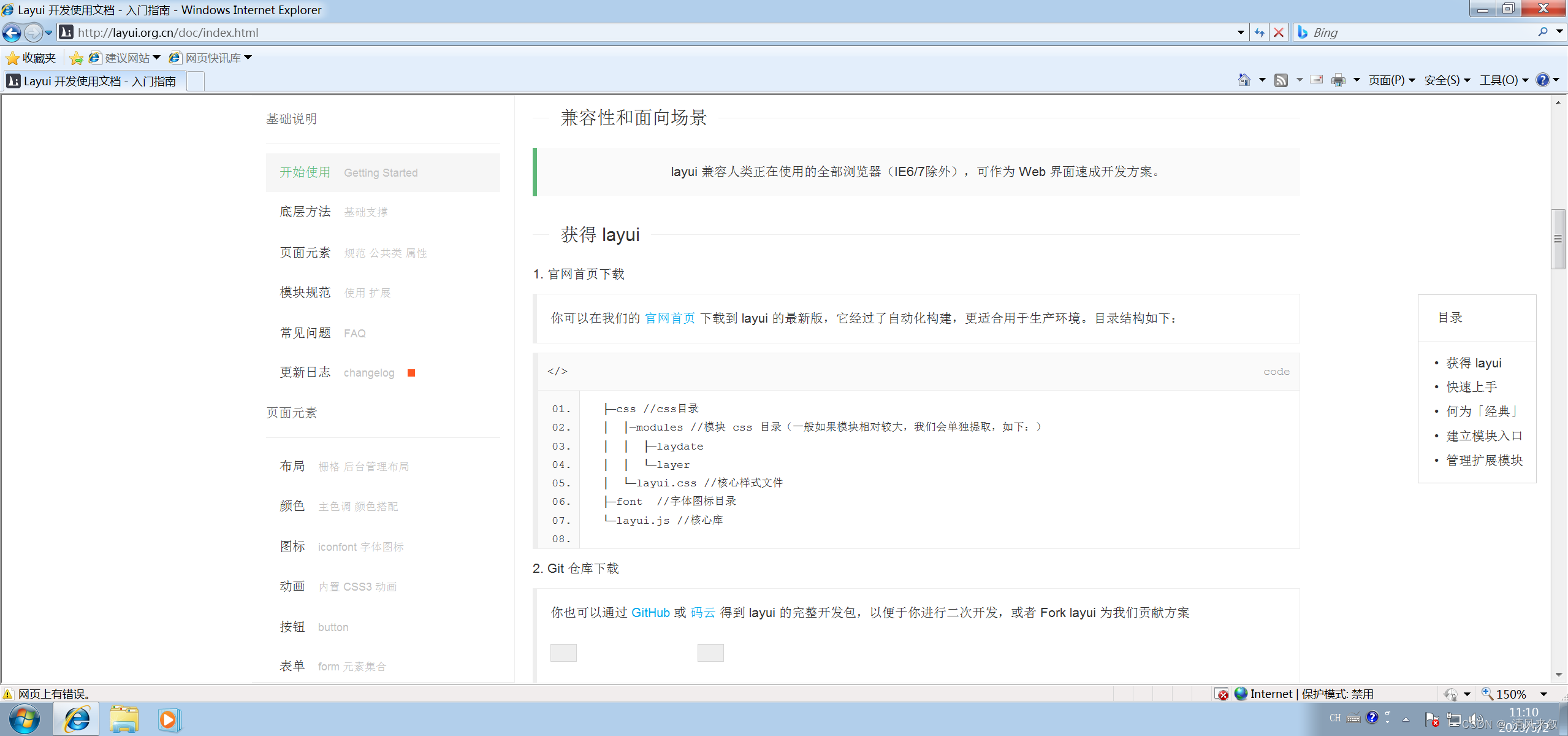Go to 管理扩展模块 in 目录
1568x736 pixels.
1485,460
